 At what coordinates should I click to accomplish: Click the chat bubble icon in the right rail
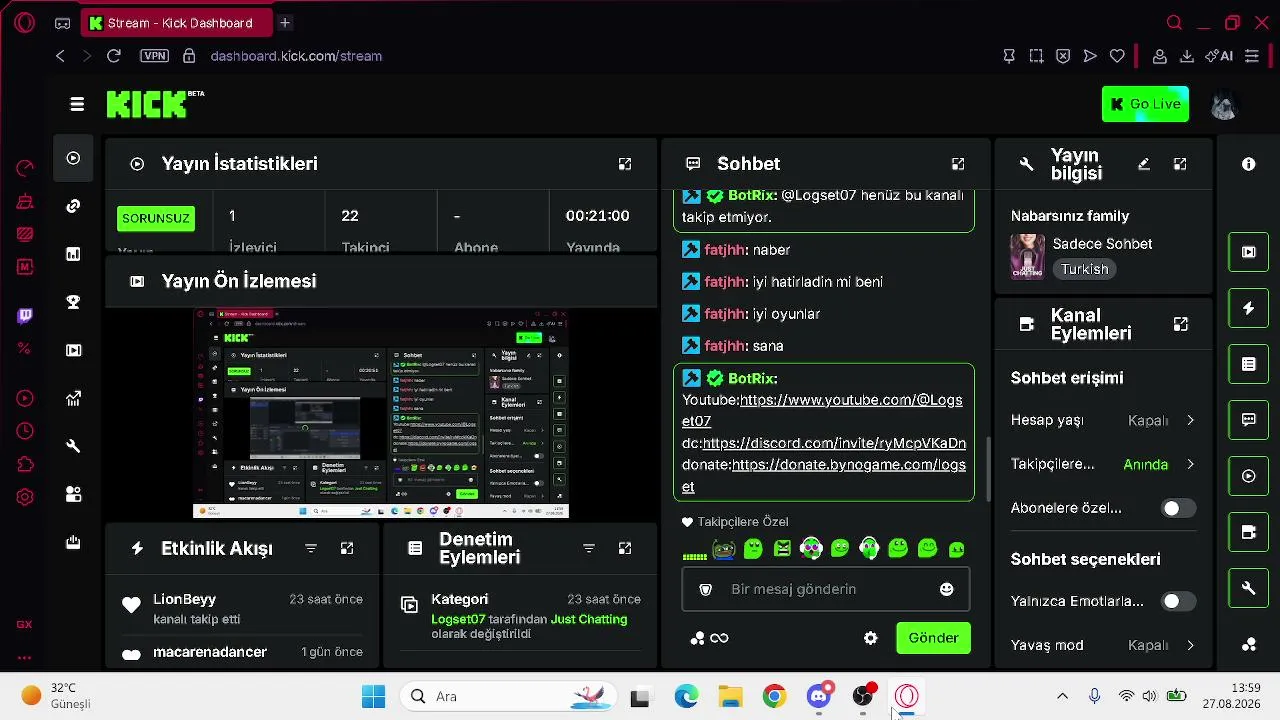(1248, 420)
